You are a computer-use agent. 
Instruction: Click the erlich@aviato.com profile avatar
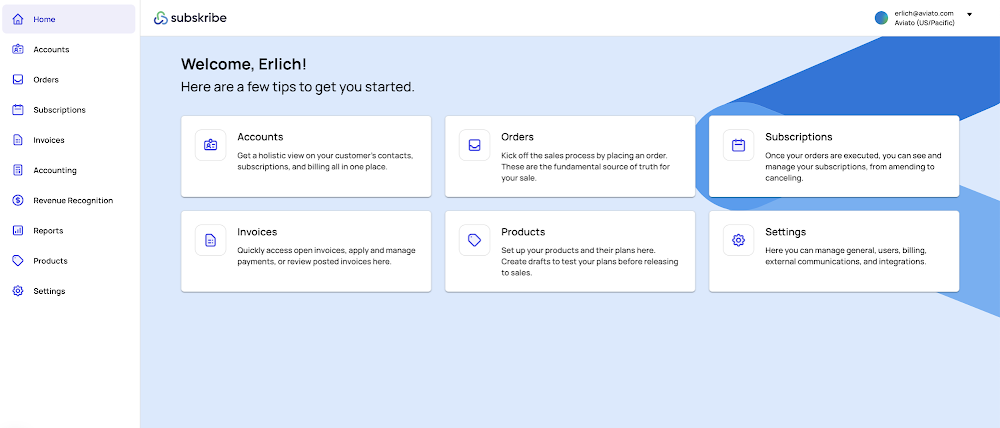(881, 18)
